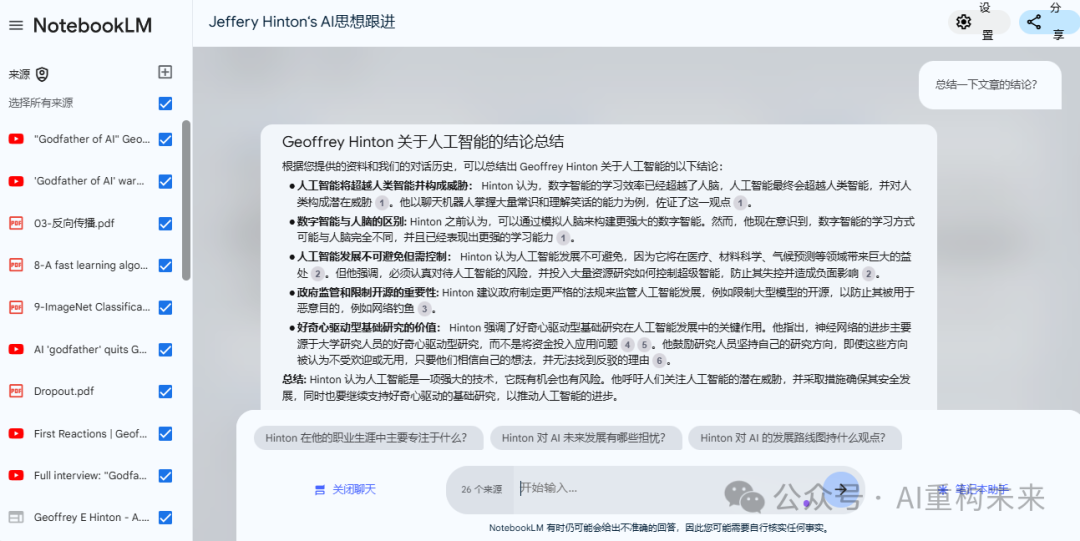Screen dimensions: 1080x541
Task: Click suggestion Hinton 对 AI 未来发展有哪些担忧?
Action: pyautogui.click(x=586, y=438)
